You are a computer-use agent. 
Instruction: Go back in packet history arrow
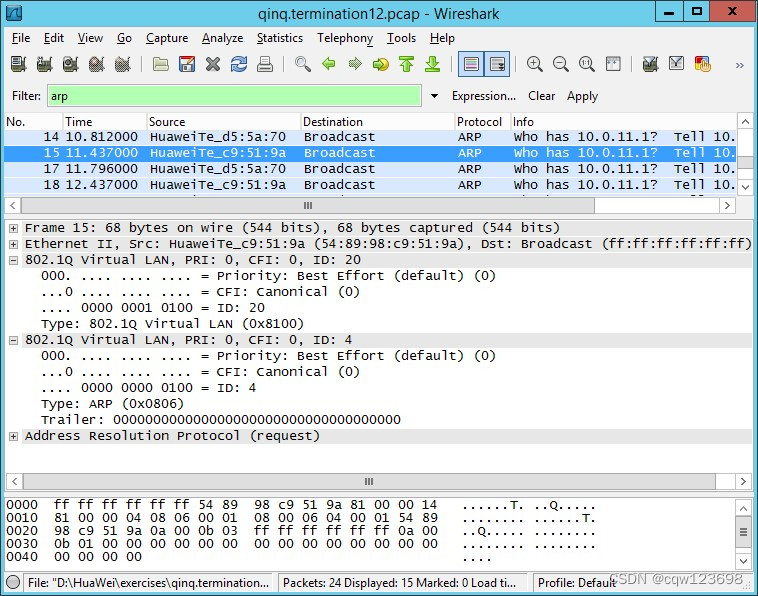pyautogui.click(x=329, y=64)
